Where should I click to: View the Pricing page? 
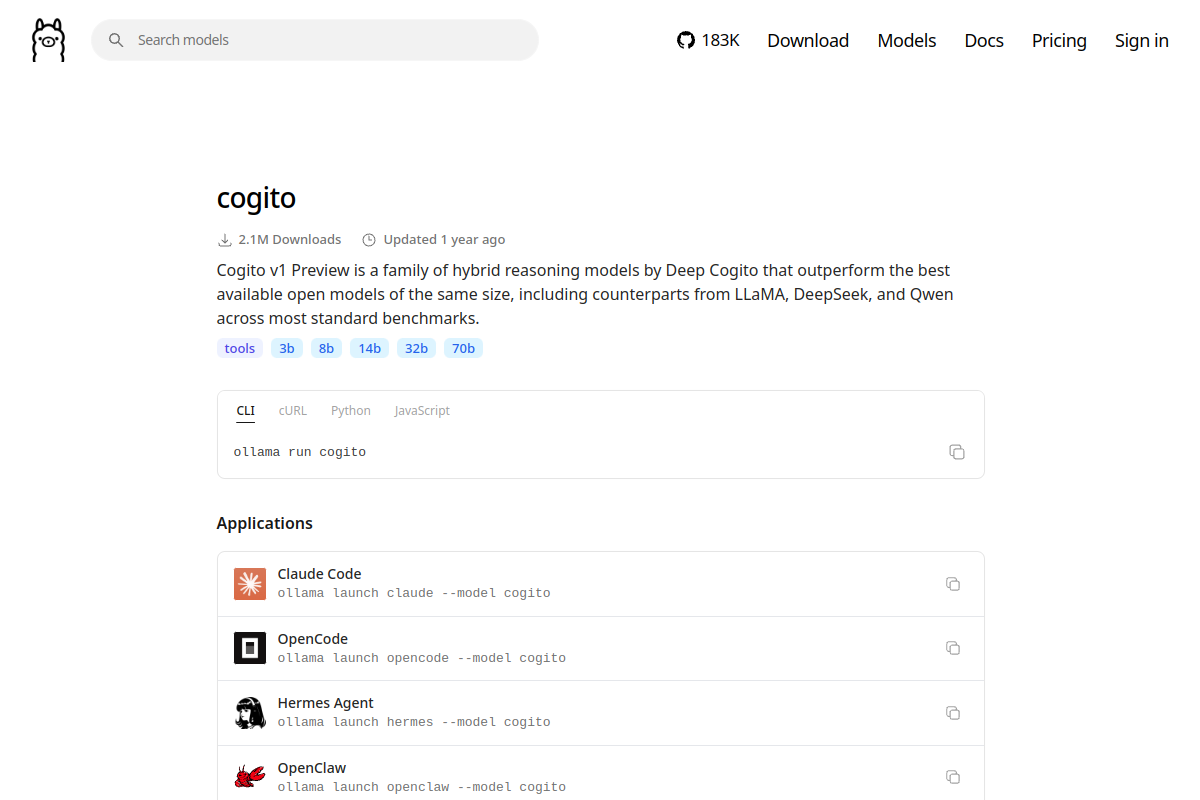1059,40
